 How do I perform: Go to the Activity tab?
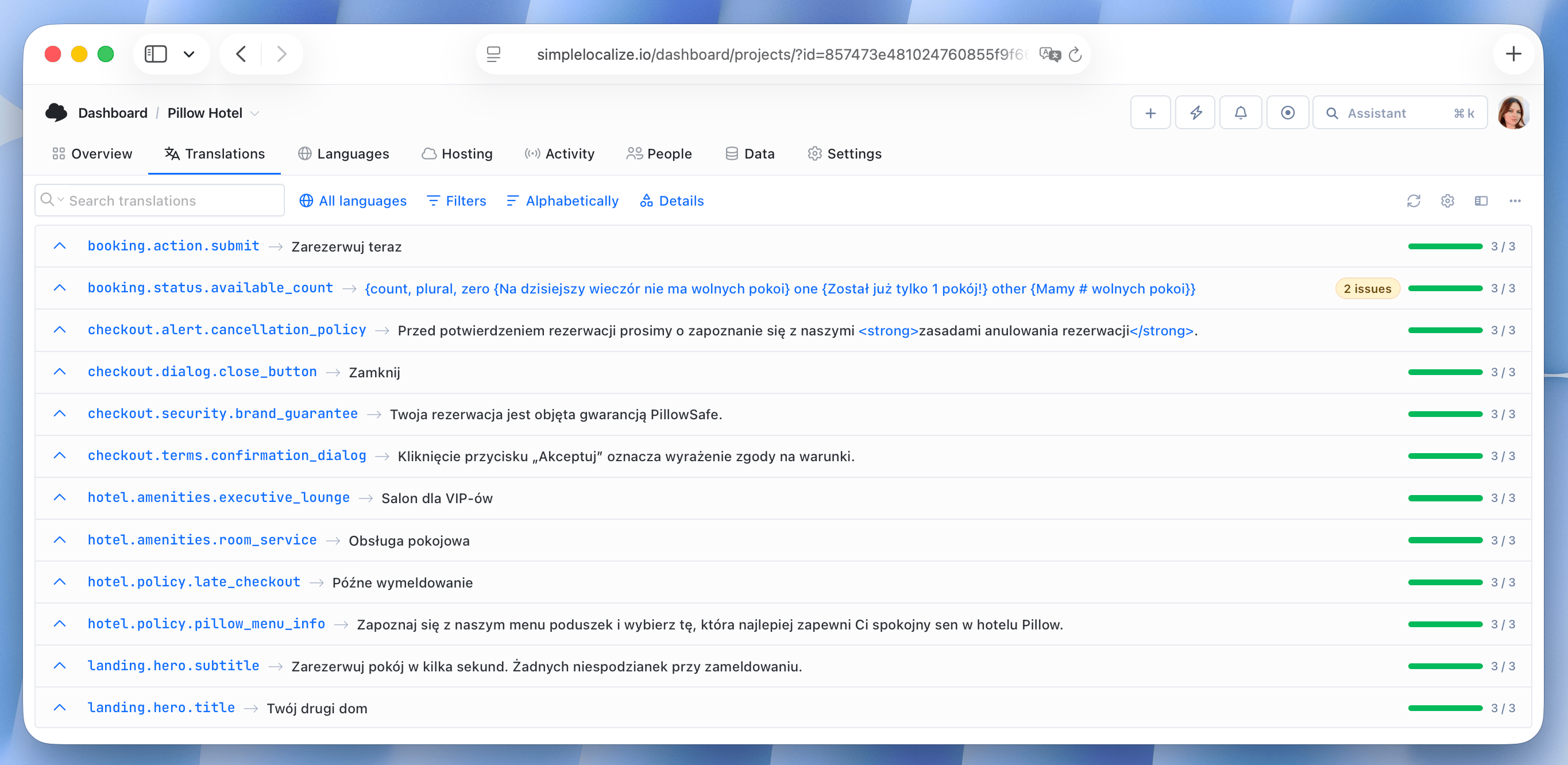tap(559, 154)
